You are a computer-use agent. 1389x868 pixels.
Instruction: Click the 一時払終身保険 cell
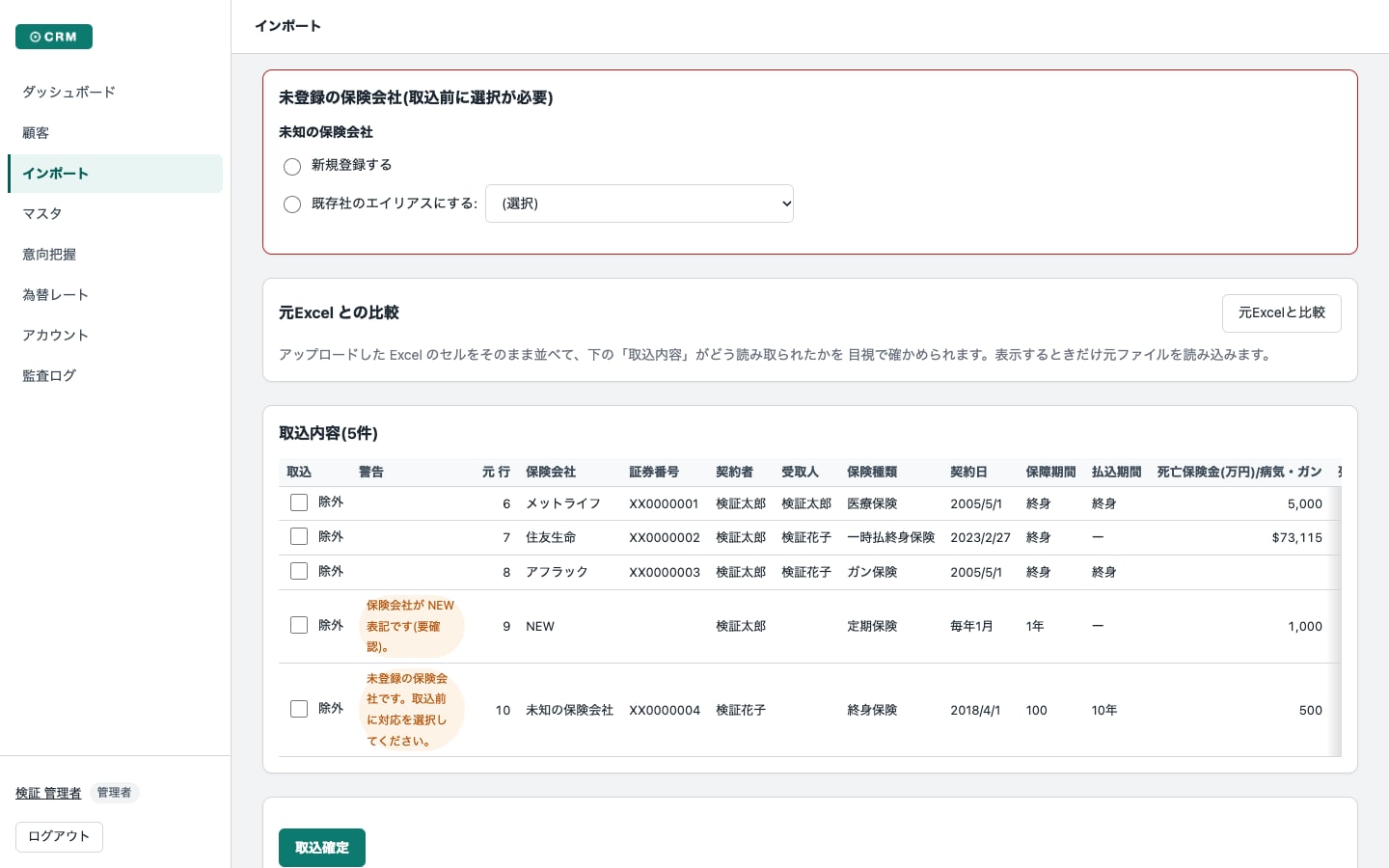[x=890, y=537]
